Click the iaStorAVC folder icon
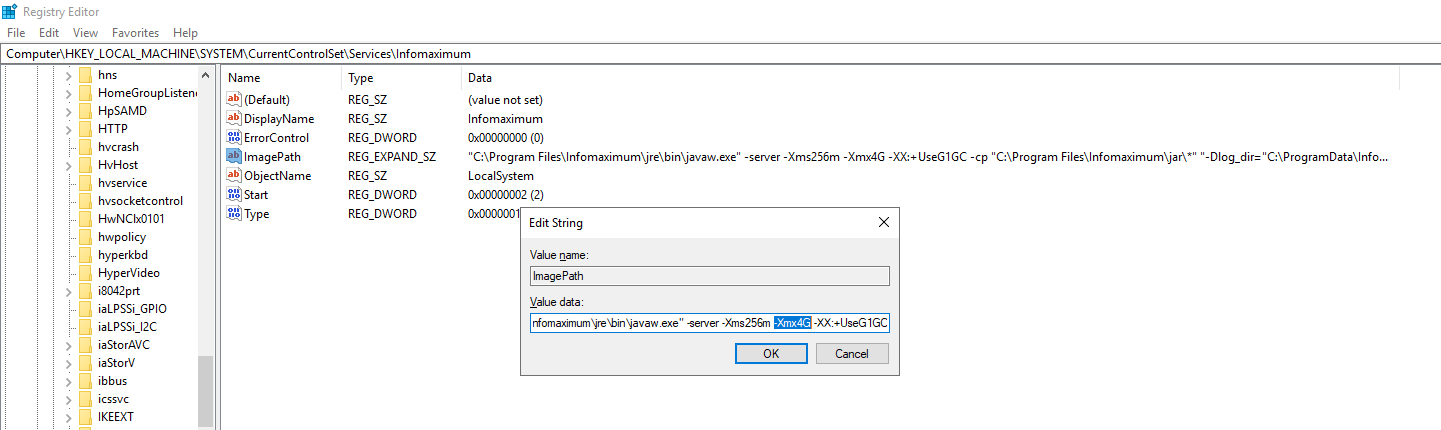 [x=86, y=345]
